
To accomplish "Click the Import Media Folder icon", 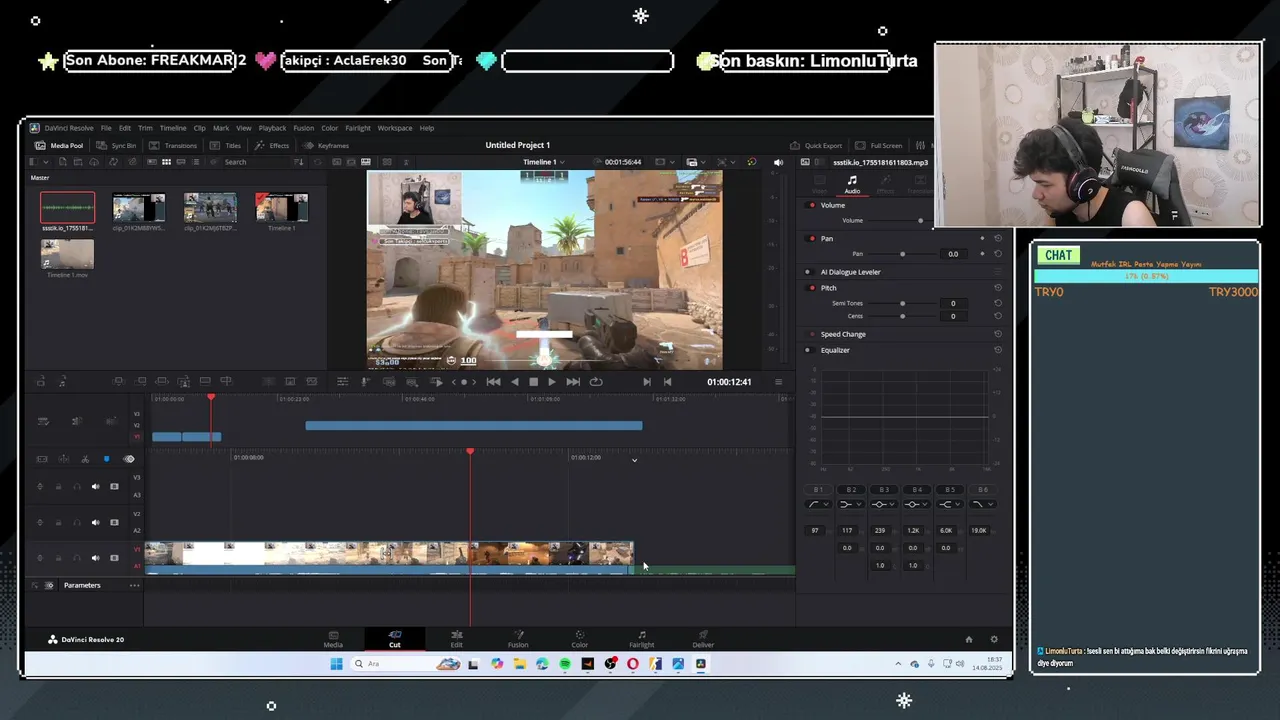I will (x=78, y=162).
